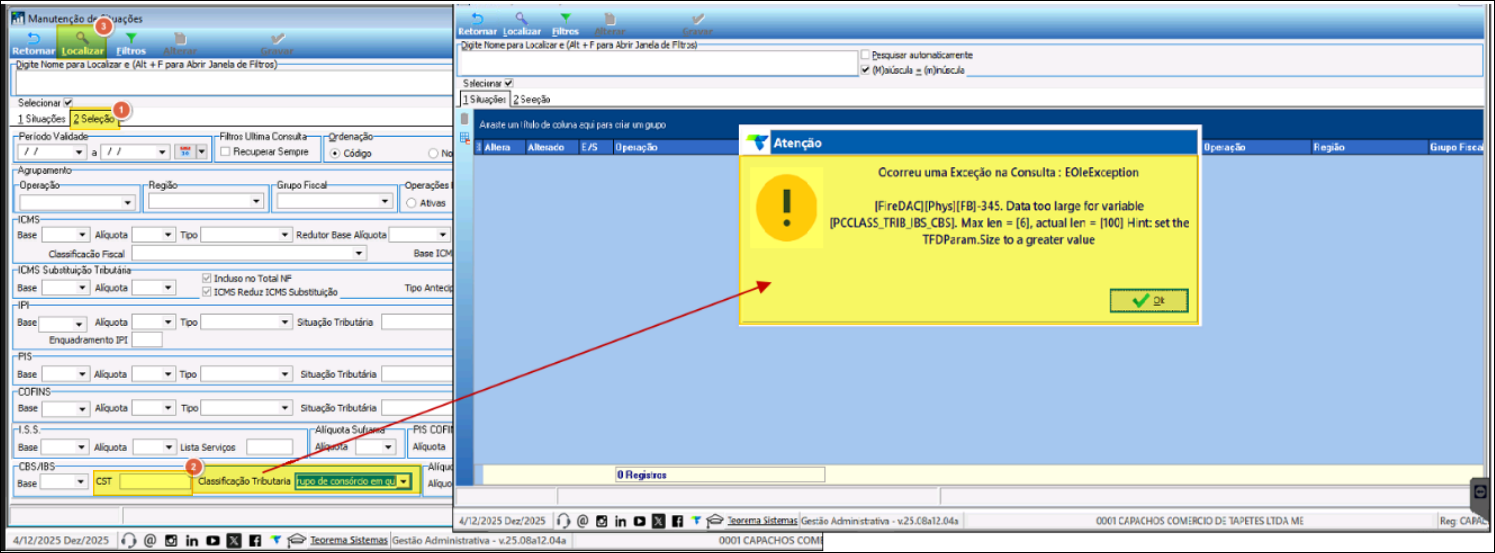
Task: Click the YouTube icon in the bottom-left status bar
Action: click(x=212, y=540)
